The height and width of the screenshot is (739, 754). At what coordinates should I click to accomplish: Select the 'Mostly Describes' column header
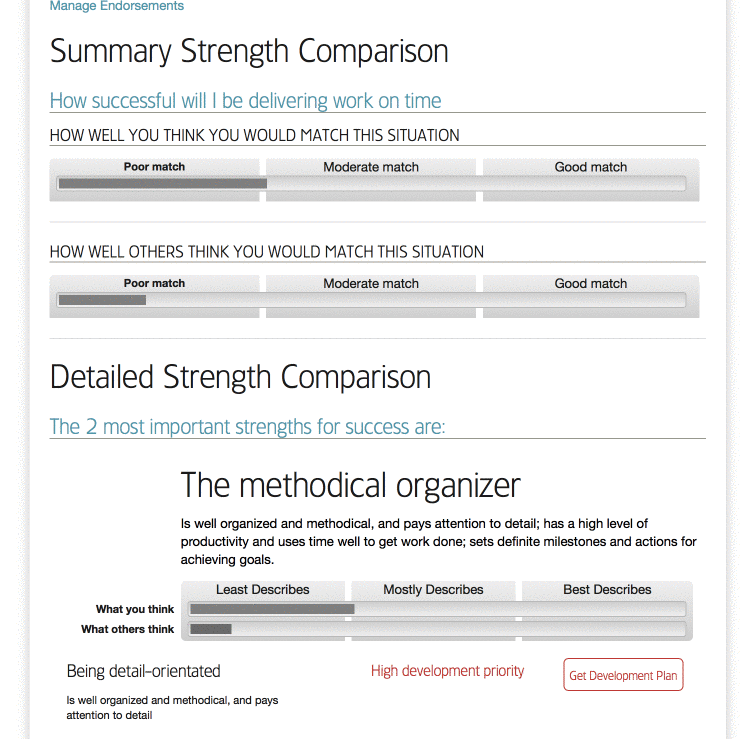(x=433, y=589)
